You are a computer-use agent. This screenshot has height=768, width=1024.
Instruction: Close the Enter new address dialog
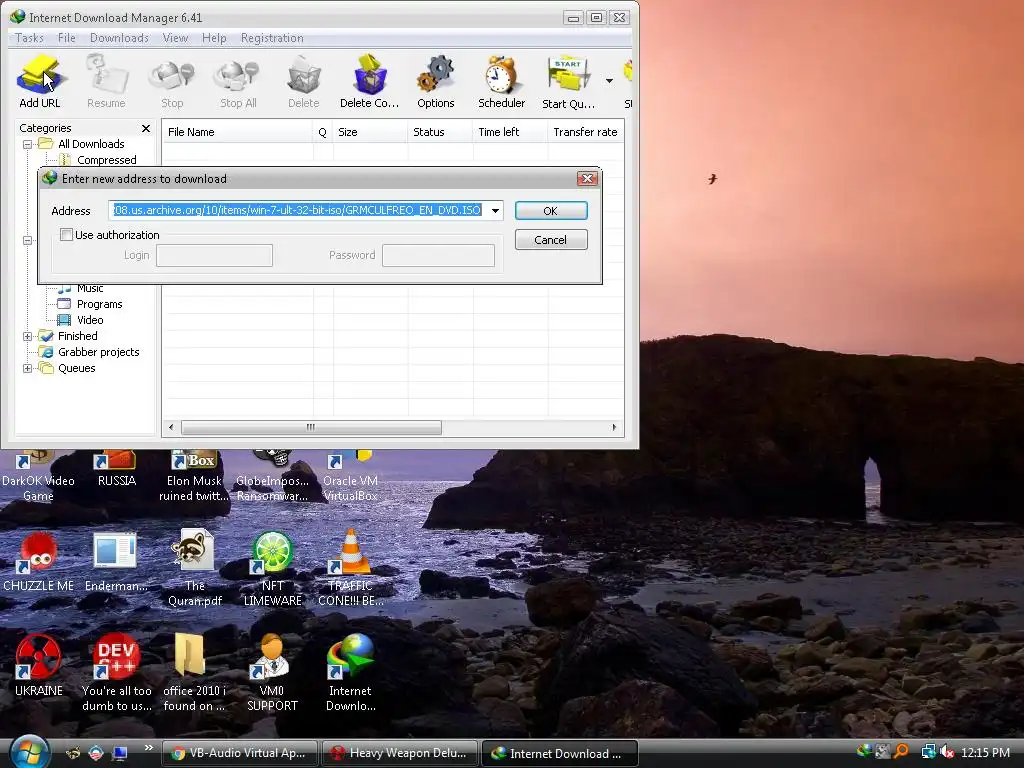(x=587, y=178)
